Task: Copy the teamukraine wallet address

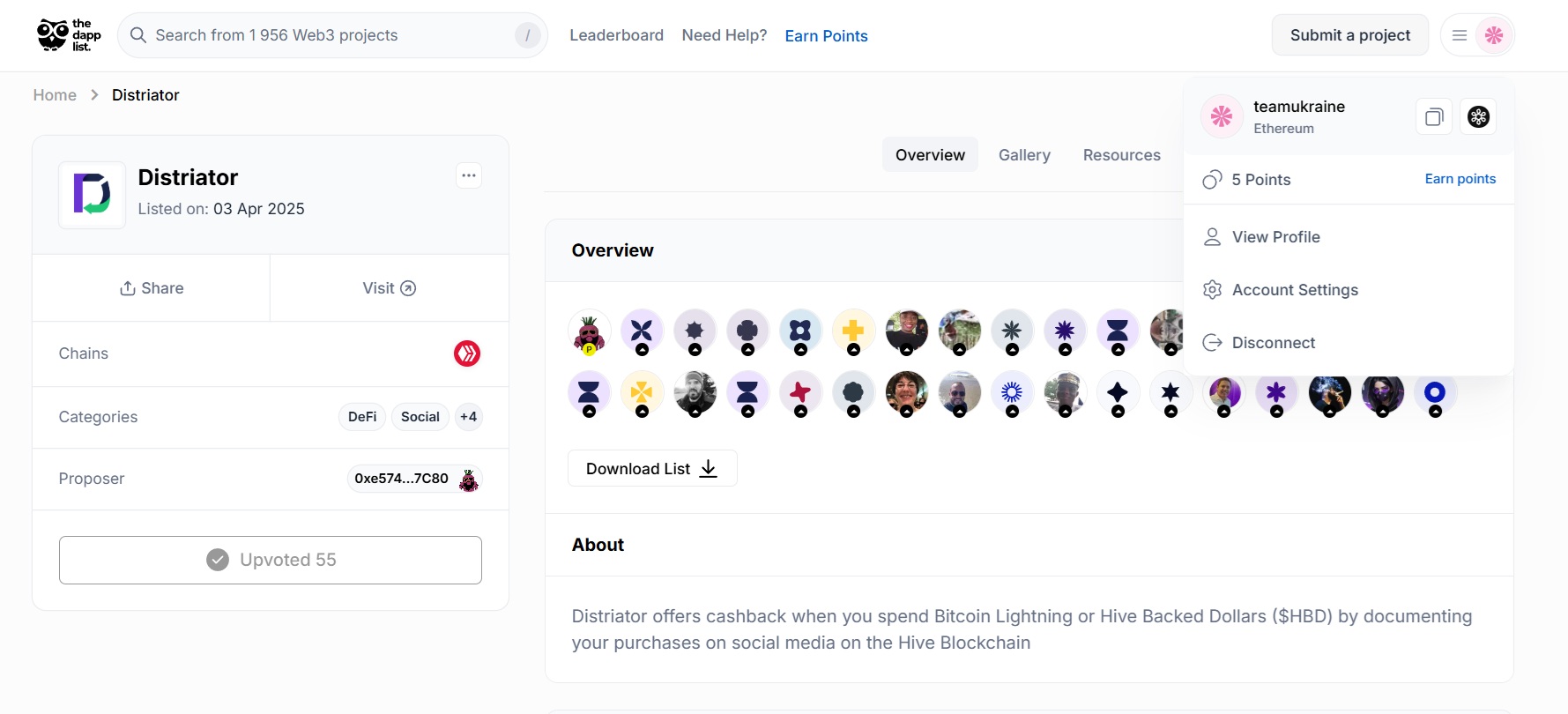Action: (x=1434, y=116)
